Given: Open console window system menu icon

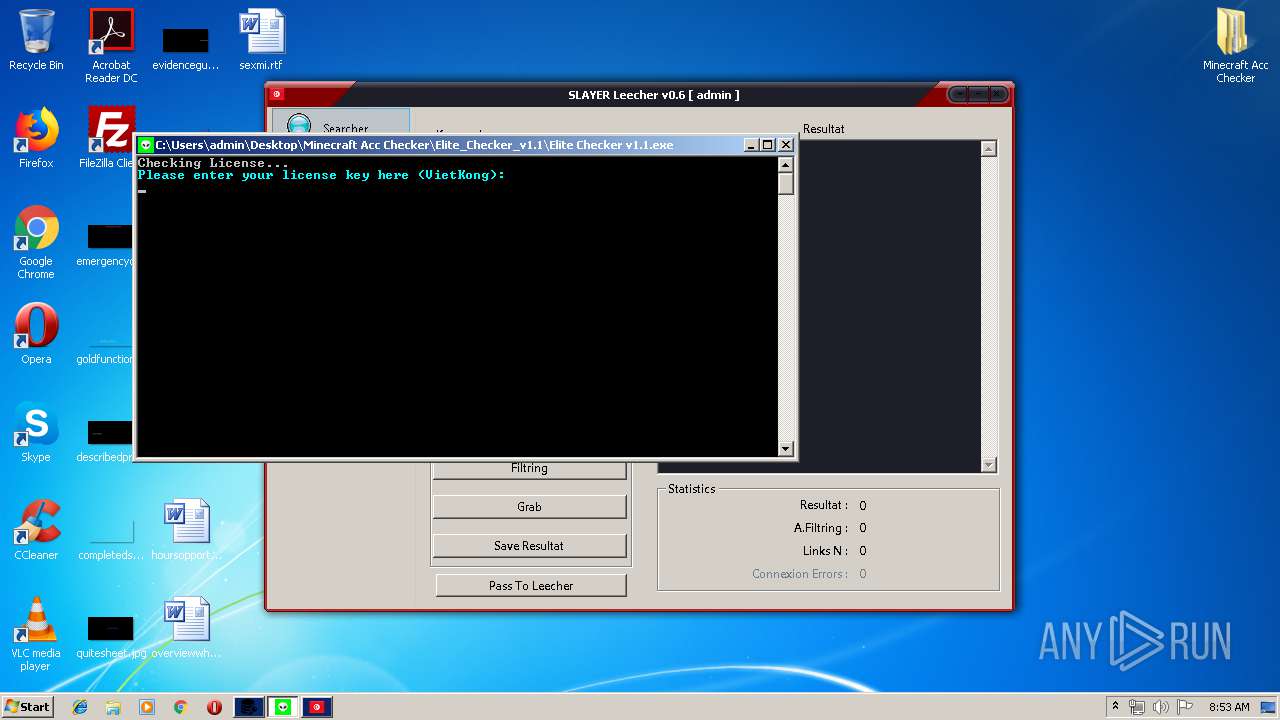Looking at the screenshot, I should 146,145.
